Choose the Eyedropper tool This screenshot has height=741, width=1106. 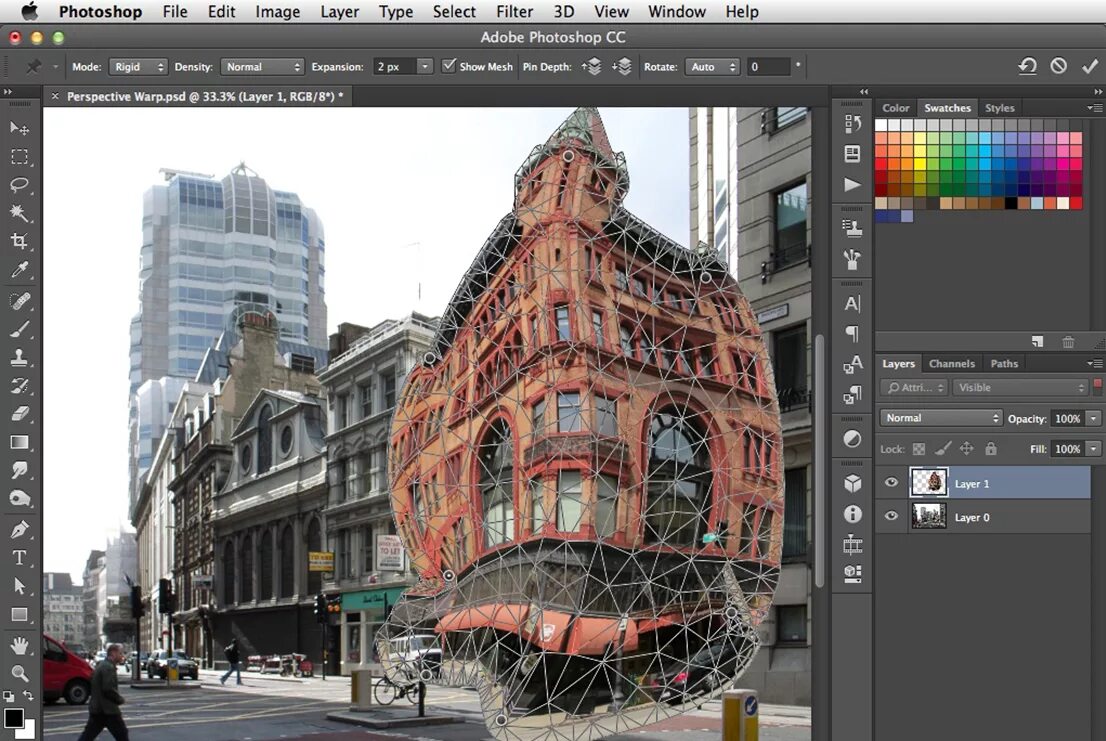point(19,270)
